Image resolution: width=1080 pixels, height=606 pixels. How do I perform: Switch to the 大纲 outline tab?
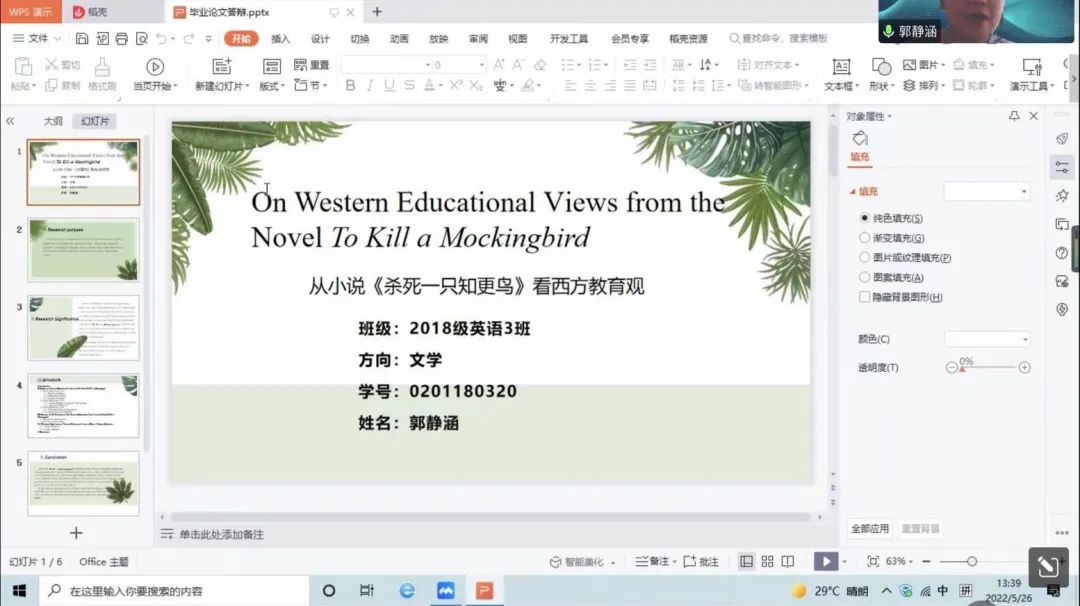pos(52,121)
